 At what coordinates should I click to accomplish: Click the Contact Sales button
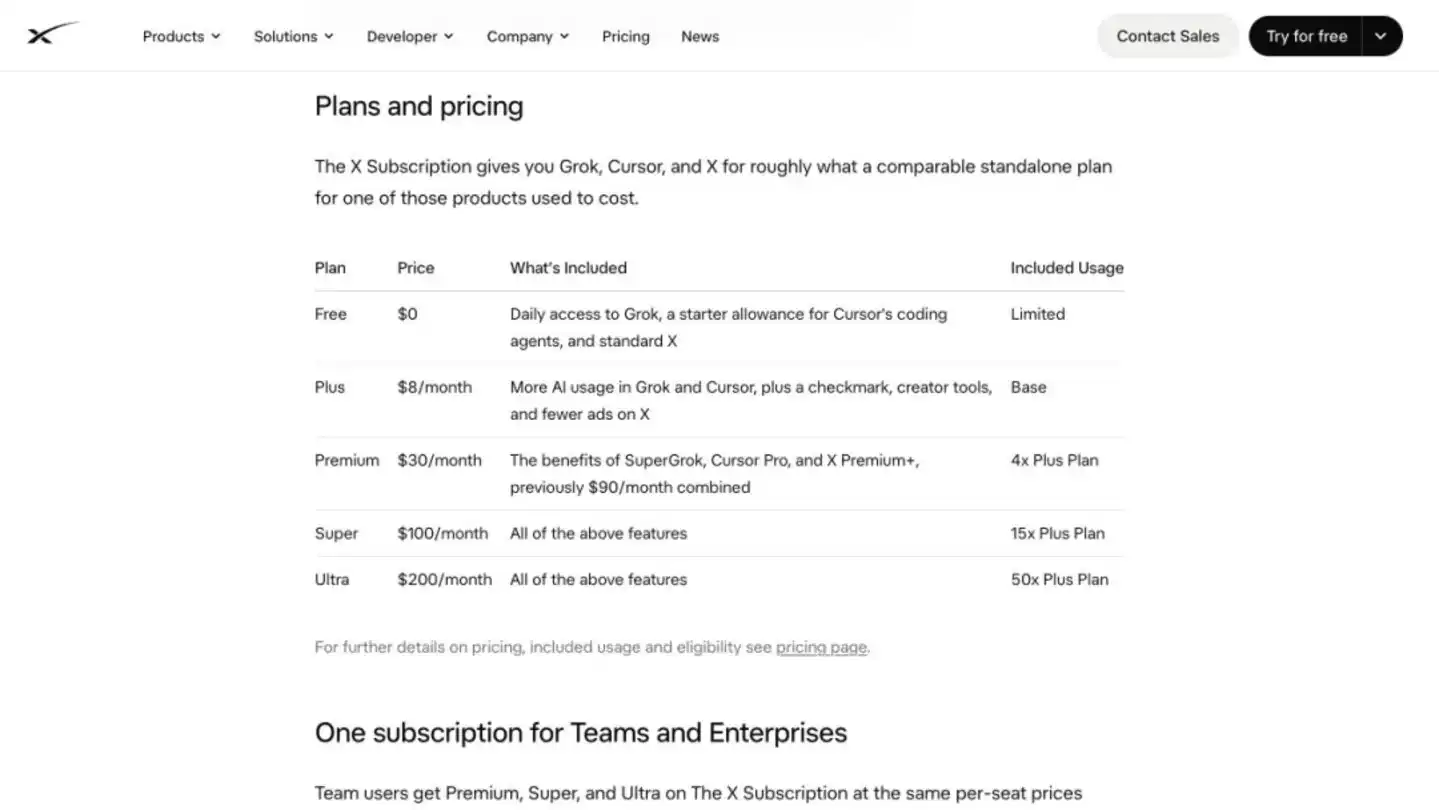coord(1168,36)
